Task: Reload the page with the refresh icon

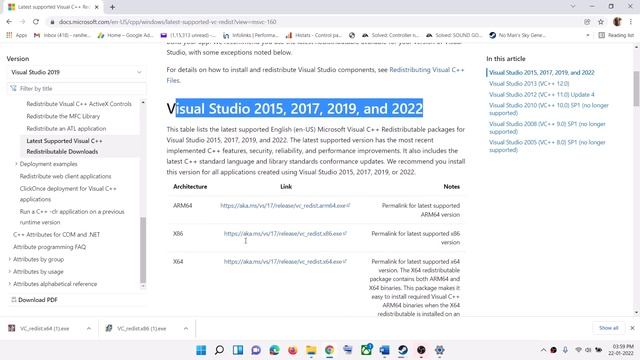Action: pyautogui.click(x=36, y=22)
